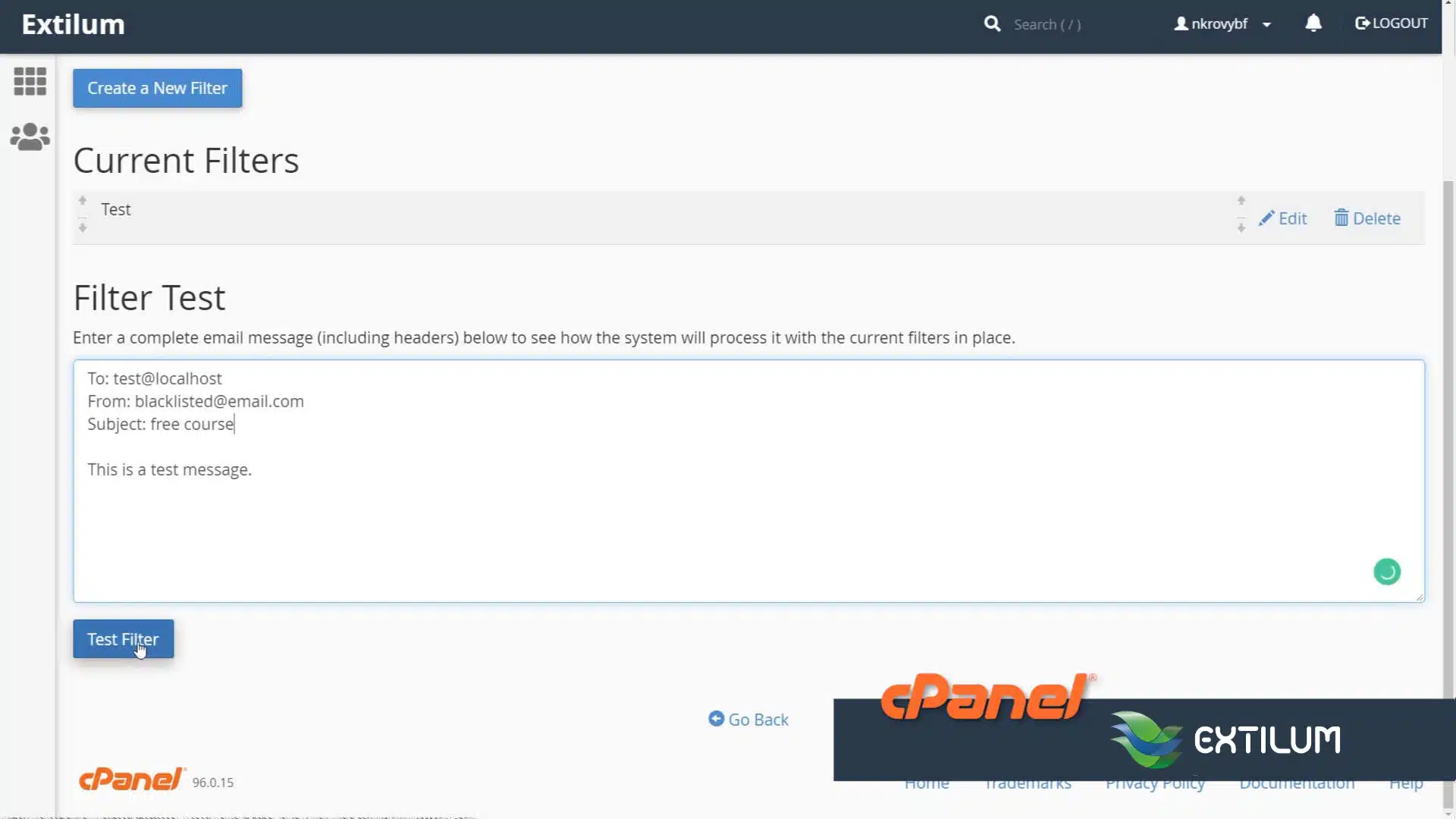This screenshot has width=1456, height=819.
Task: Open the notifications bell
Action: [x=1313, y=24]
